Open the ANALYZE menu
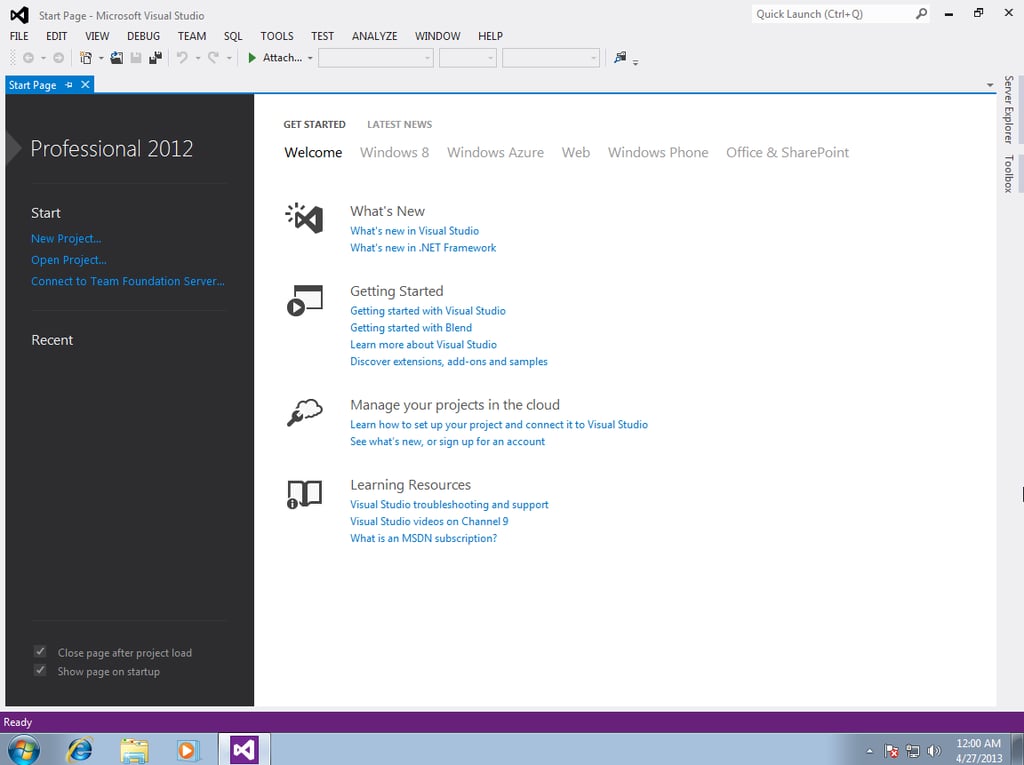 tap(374, 36)
